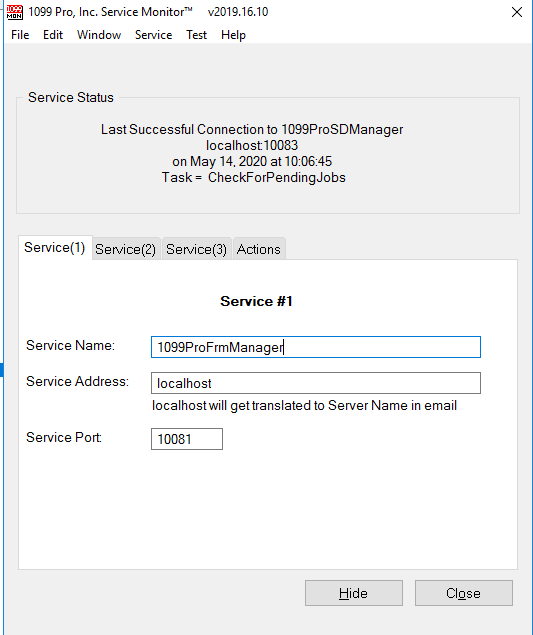Image resolution: width=533 pixels, height=635 pixels.
Task: Click the Last Successful Connection status text
Action: [252, 130]
